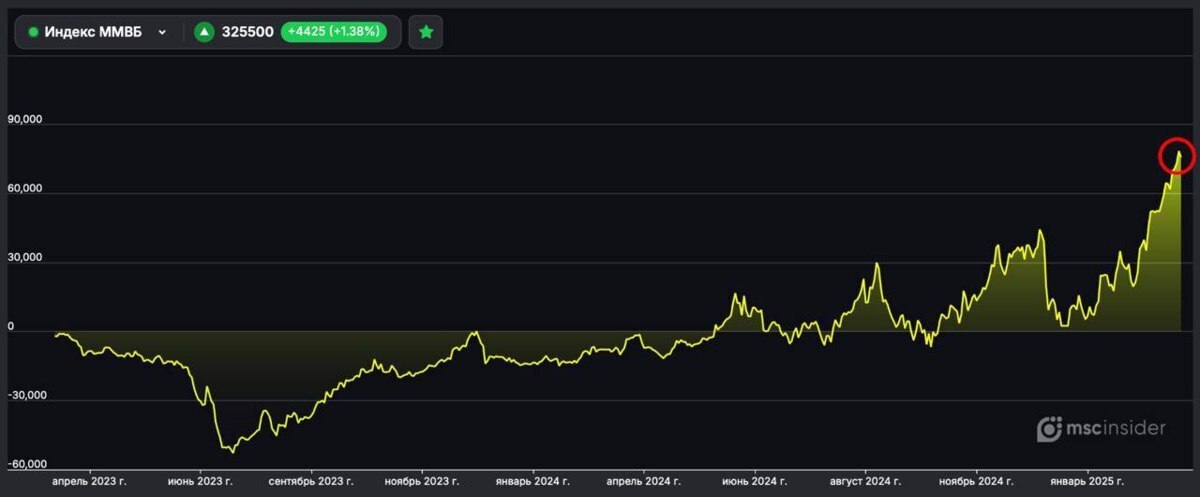Select the август 2024 г. axis label

tap(865, 481)
